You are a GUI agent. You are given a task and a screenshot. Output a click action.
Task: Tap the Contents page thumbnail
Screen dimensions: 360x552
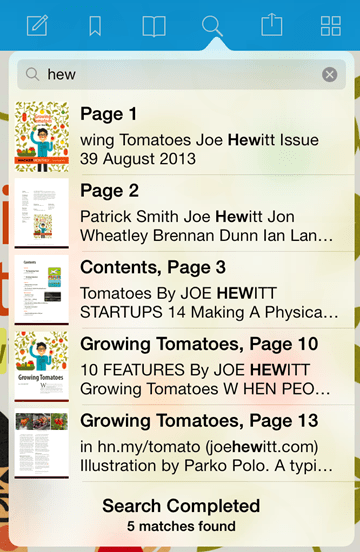click(x=42, y=290)
